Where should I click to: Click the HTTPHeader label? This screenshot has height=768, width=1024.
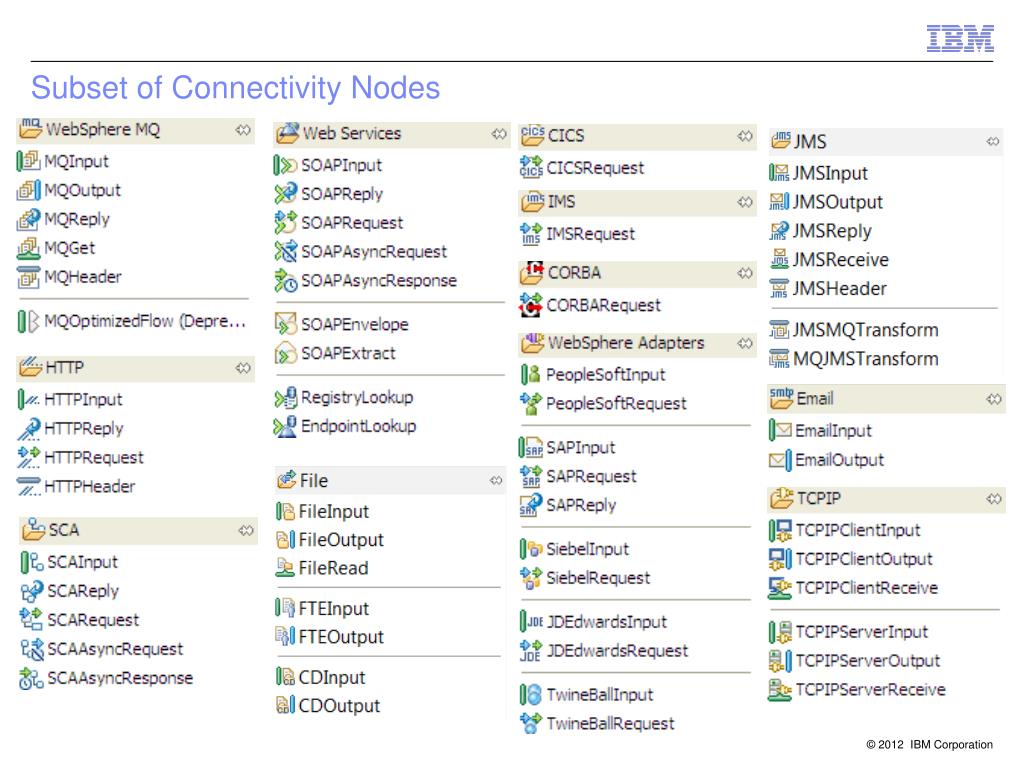(89, 487)
